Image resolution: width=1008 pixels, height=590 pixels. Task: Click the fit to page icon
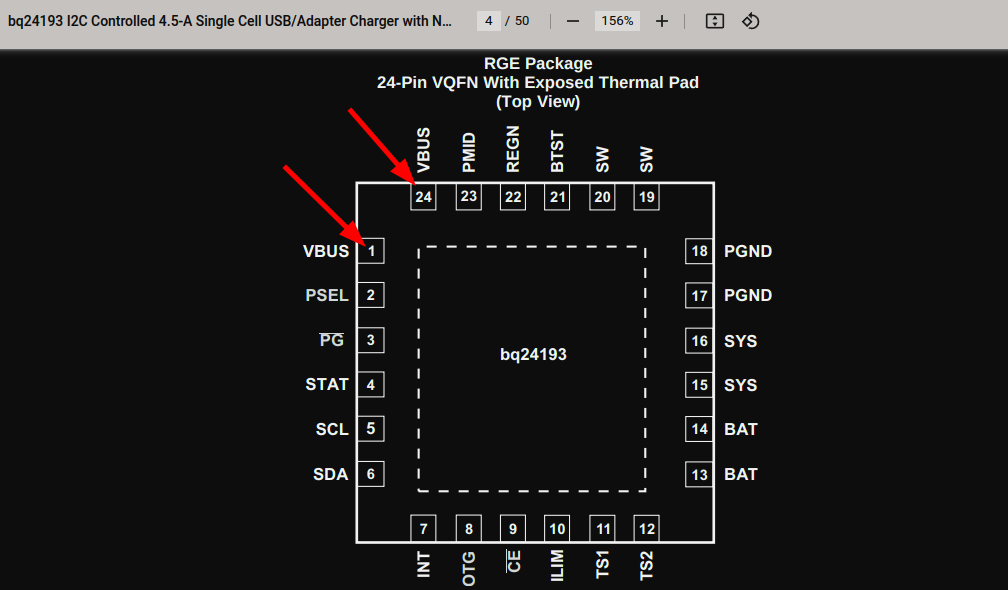(x=715, y=21)
